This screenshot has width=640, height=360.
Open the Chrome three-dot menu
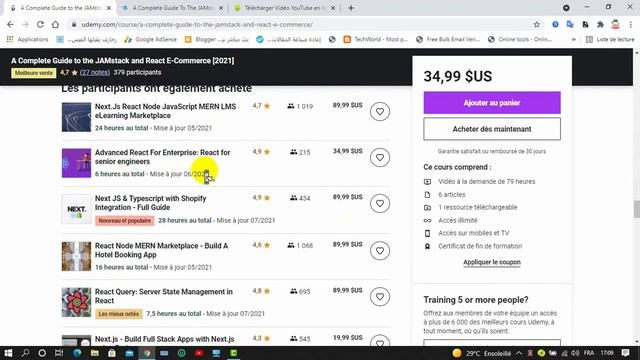click(x=631, y=24)
